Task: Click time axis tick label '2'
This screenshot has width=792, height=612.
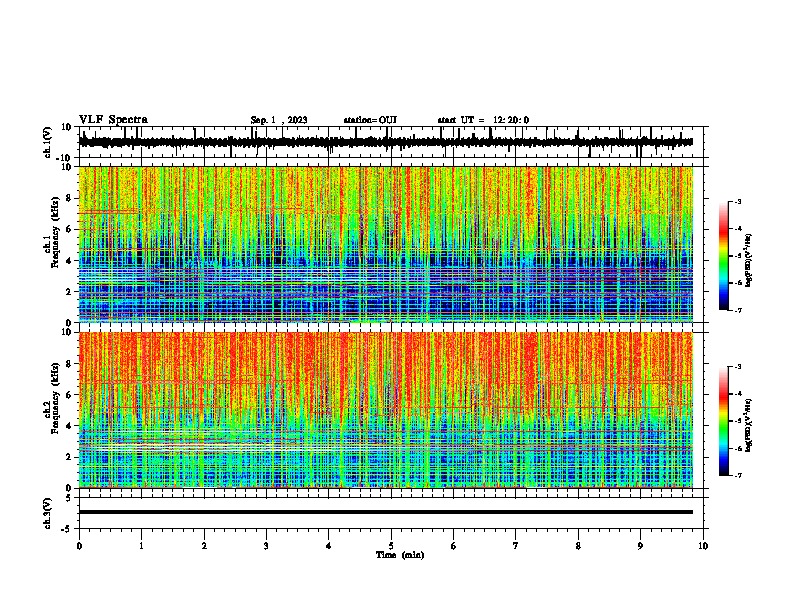Action: tap(204, 546)
